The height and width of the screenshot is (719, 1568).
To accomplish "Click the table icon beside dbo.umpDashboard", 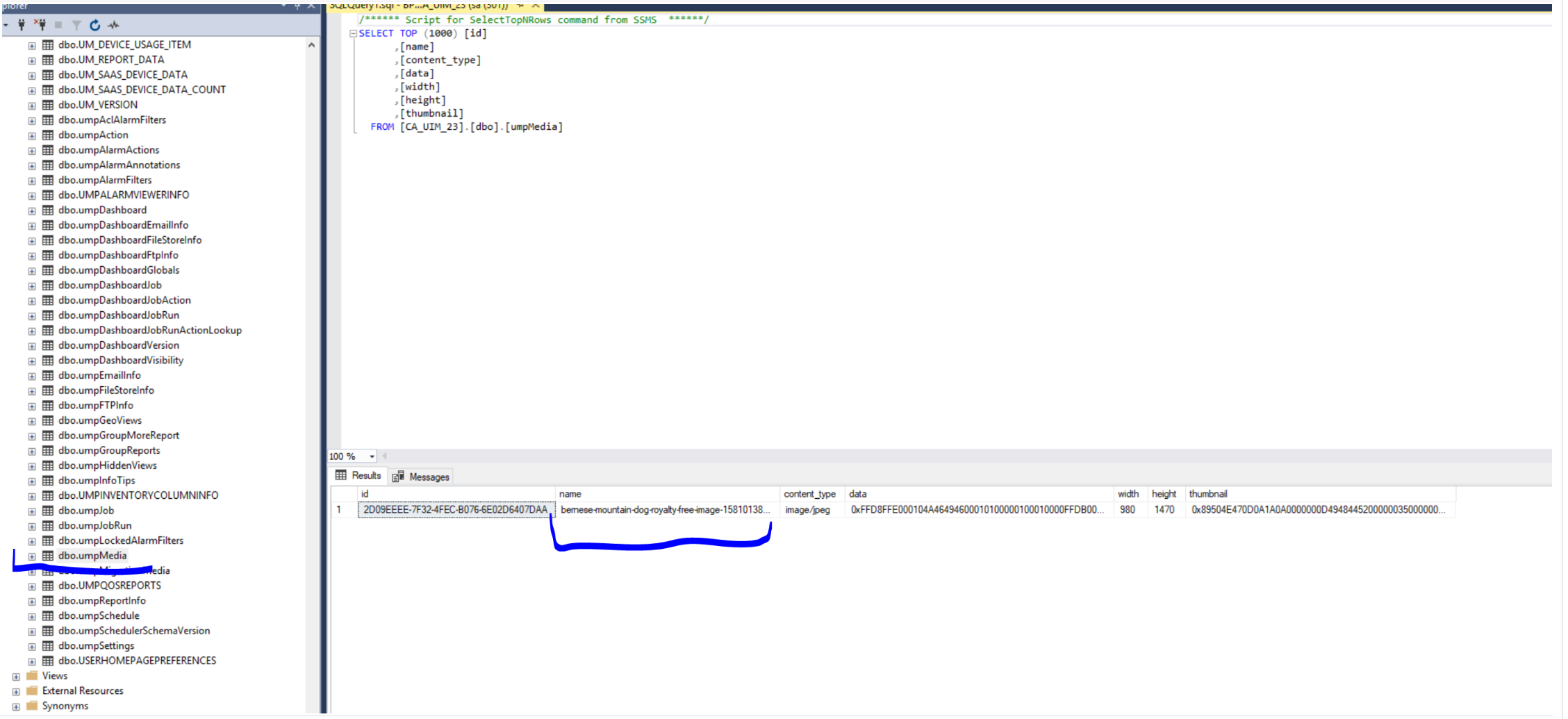I will (48, 210).
